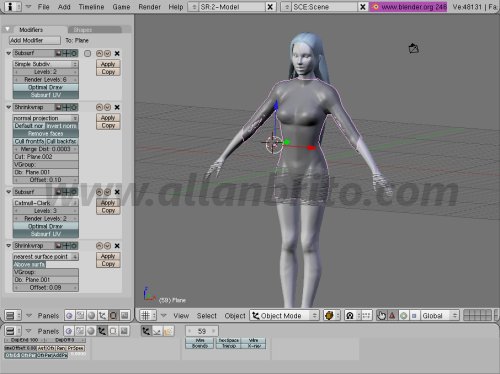Screen dimensions: 500x374
Task: Delete the Simple Subdiv Subsurf modifier
Action: (117, 53)
